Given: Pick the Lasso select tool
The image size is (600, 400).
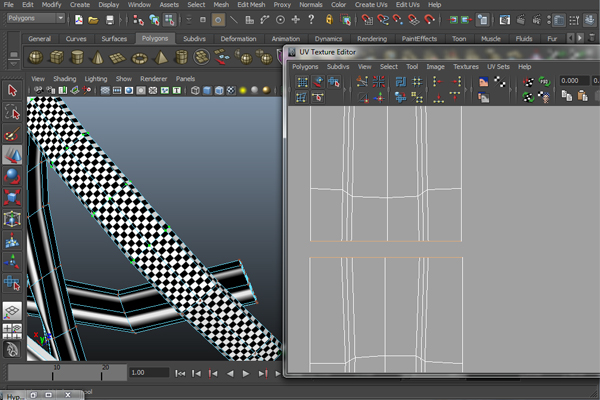Looking at the screenshot, I should pyautogui.click(x=12, y=112).
